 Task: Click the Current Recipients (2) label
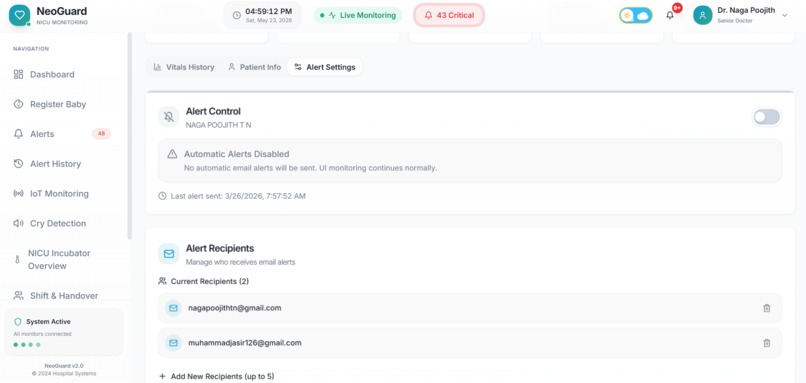tap(210, 281)
